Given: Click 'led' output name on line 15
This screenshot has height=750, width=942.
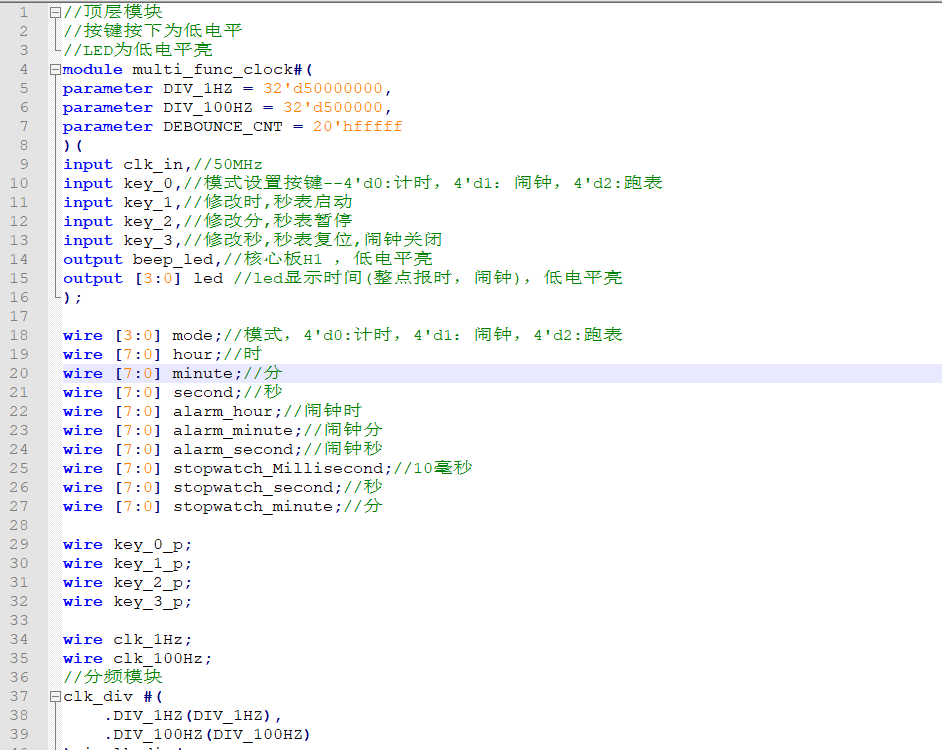Looking at the screenshot, I should (208, 278).
